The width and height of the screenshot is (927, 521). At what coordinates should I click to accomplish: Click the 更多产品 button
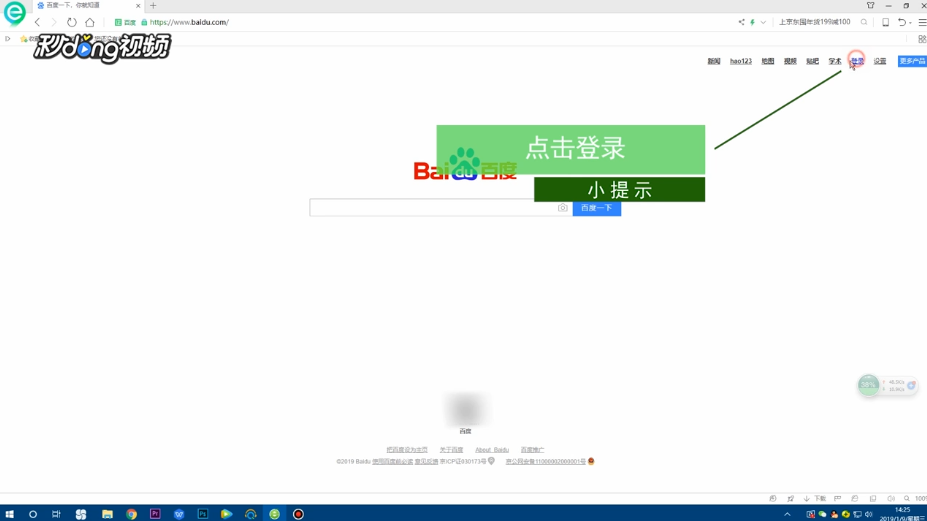point(912,61)
